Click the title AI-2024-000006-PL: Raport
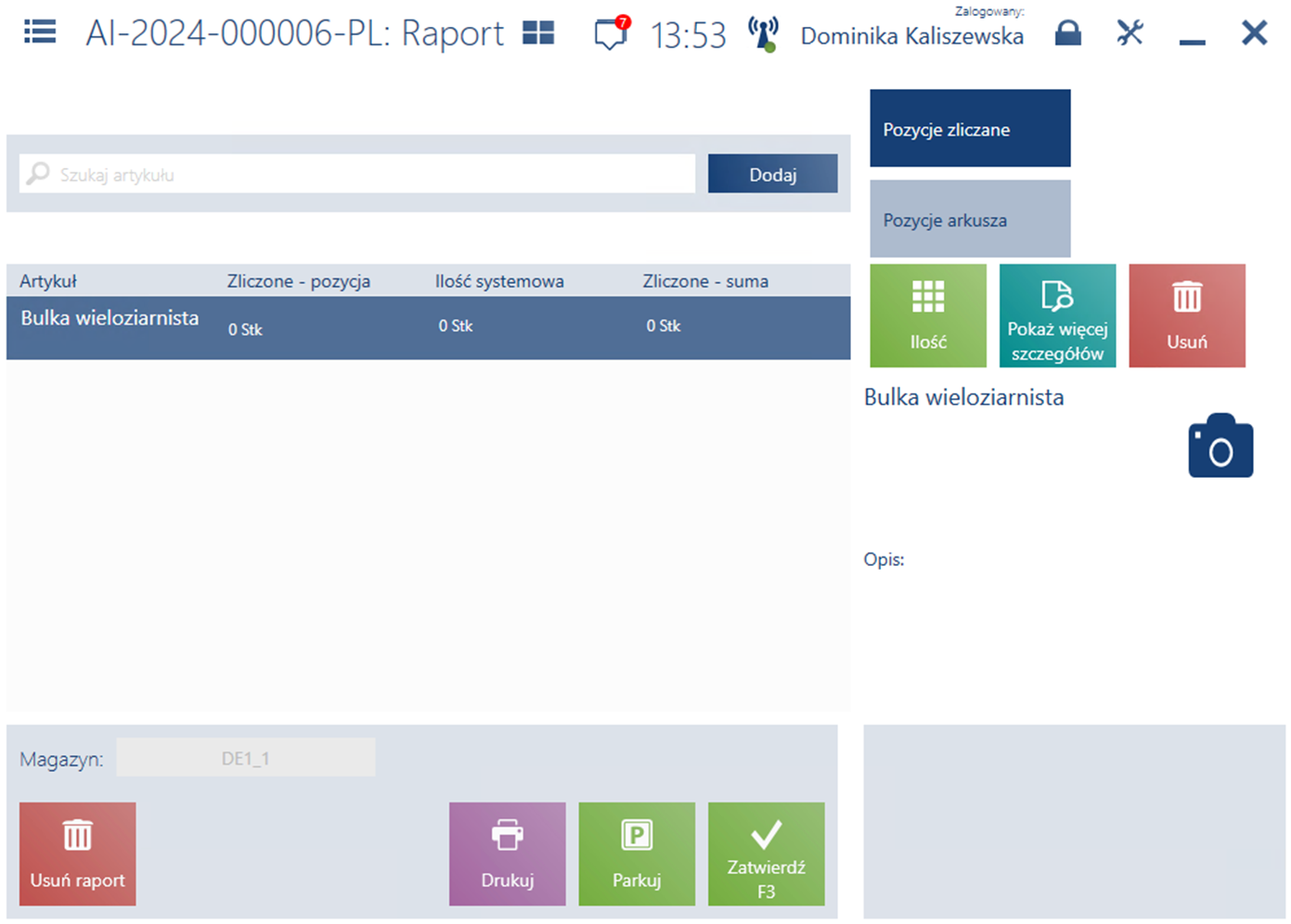The width and height of the screenshot is (1291, 924). [x=295, y=33]
